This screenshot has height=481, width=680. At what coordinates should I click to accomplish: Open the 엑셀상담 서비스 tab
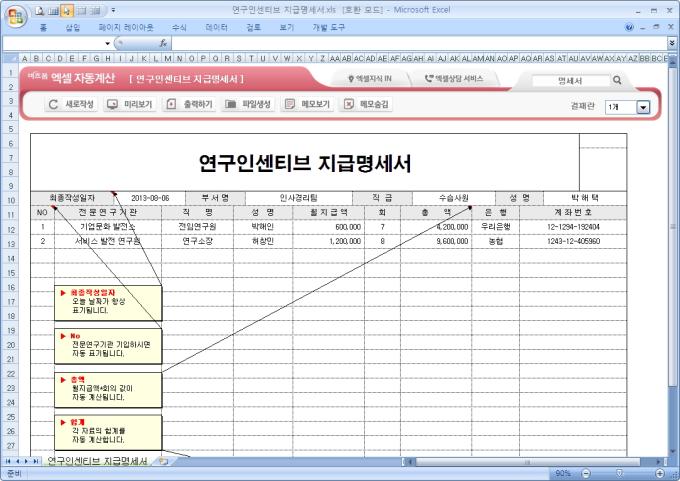(454, 79)
